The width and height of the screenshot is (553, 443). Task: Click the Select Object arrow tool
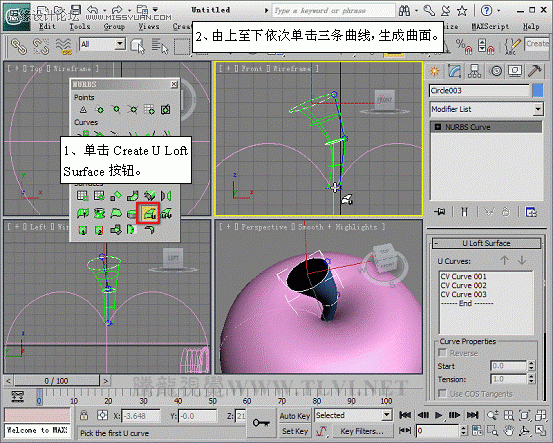pyautogui.click(x=138, y=46)
